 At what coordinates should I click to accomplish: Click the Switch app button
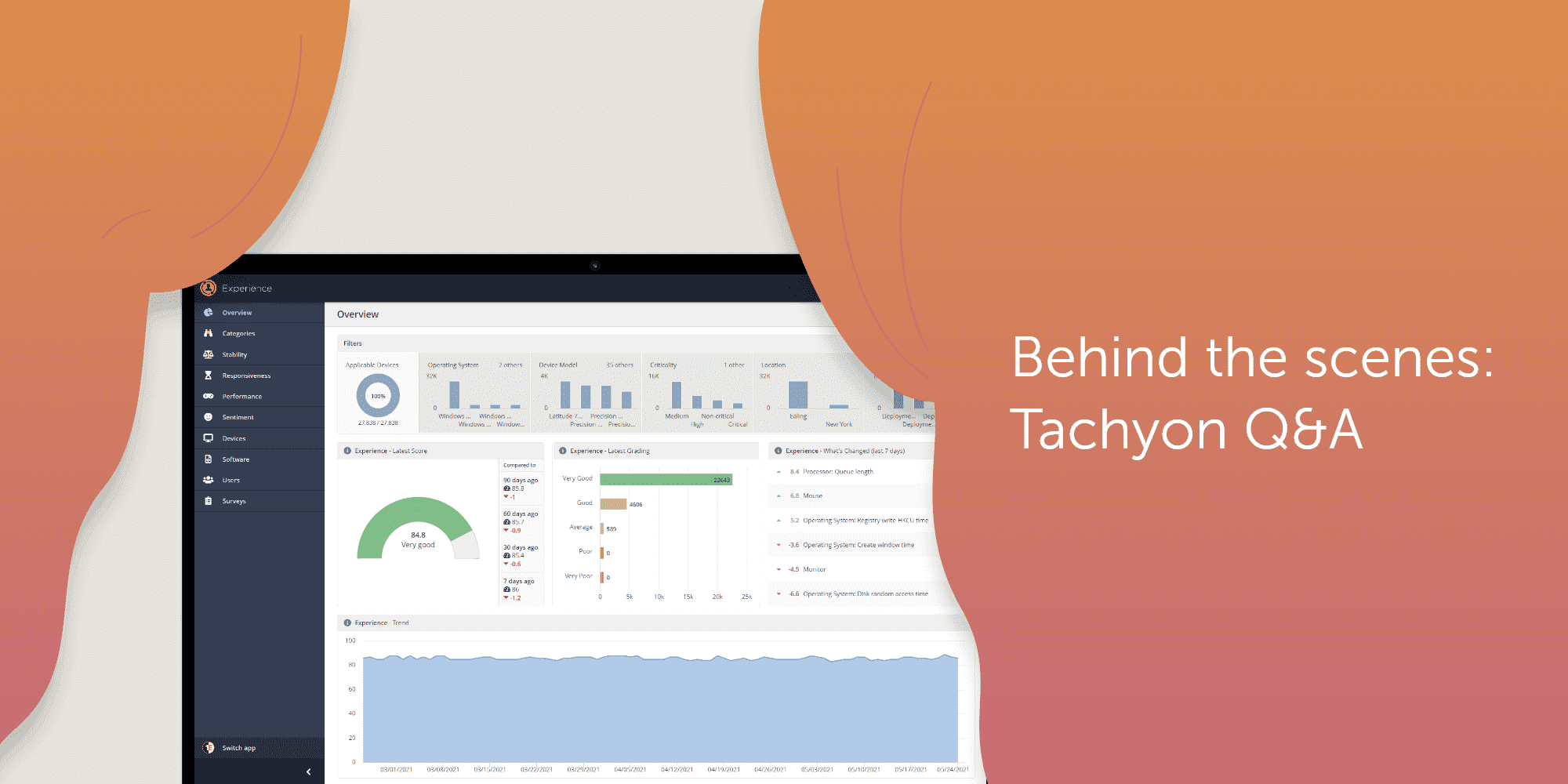[260, 748]
